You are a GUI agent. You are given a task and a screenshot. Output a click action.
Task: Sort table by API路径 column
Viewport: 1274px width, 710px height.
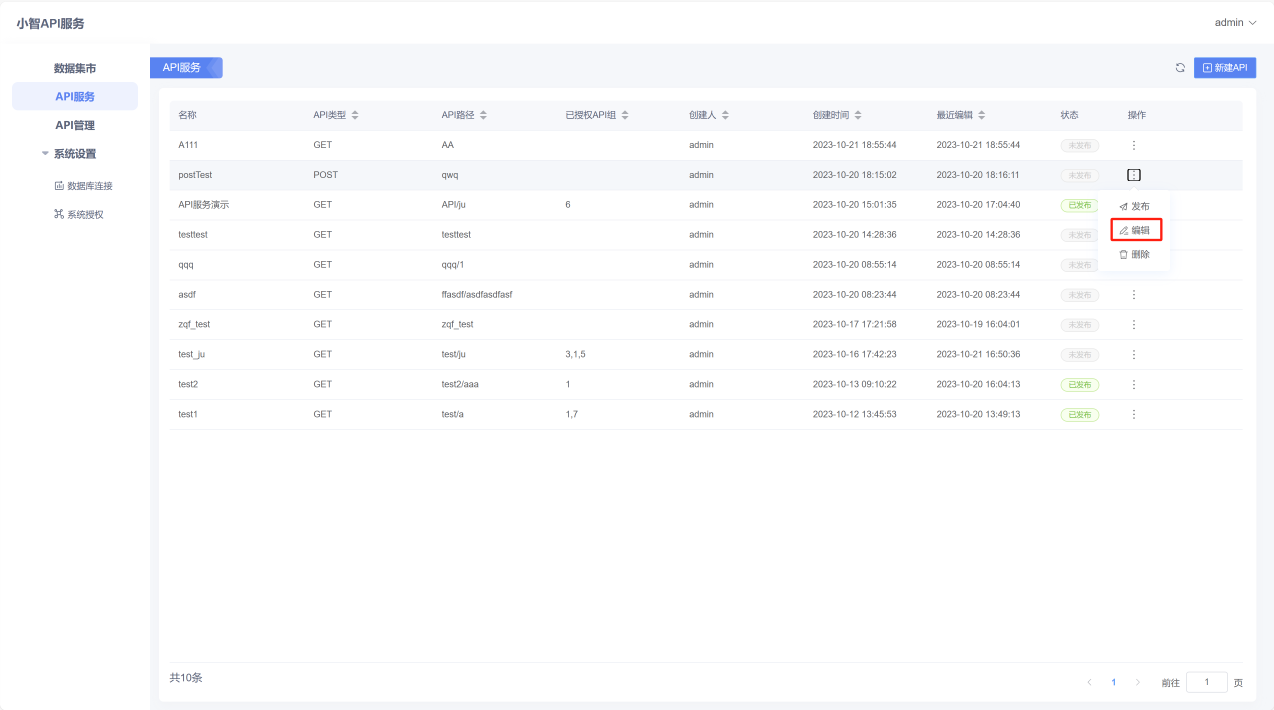483,115
